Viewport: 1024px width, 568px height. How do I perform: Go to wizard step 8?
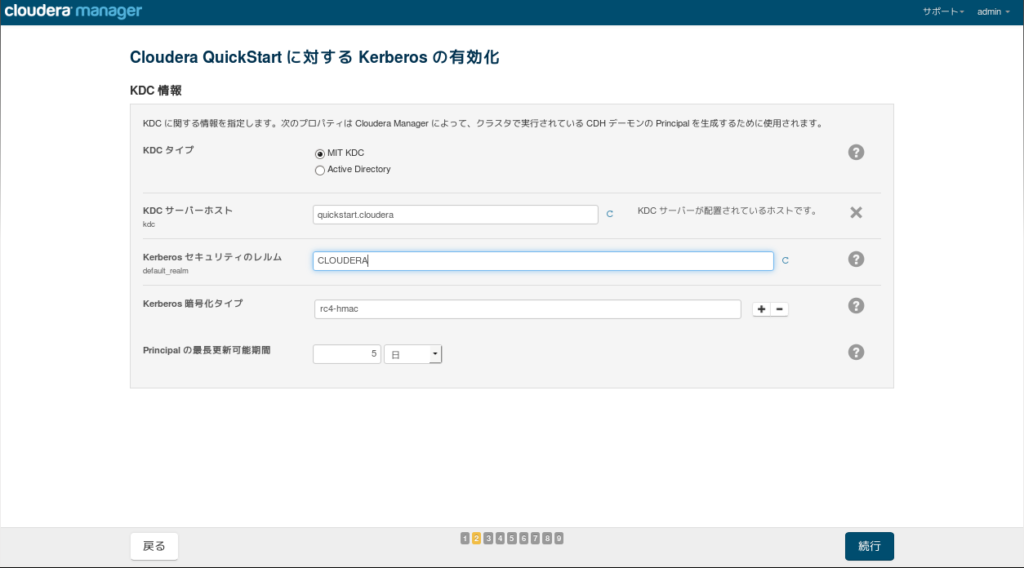547,538
